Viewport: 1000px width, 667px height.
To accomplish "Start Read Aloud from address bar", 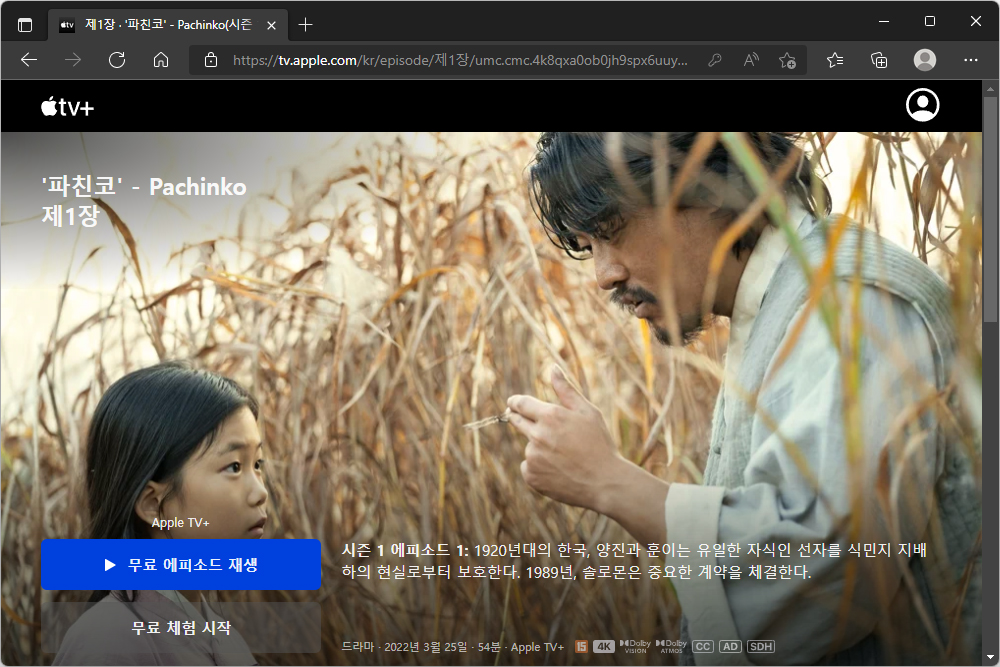I will pyautogui.click(x=751, y=60).
